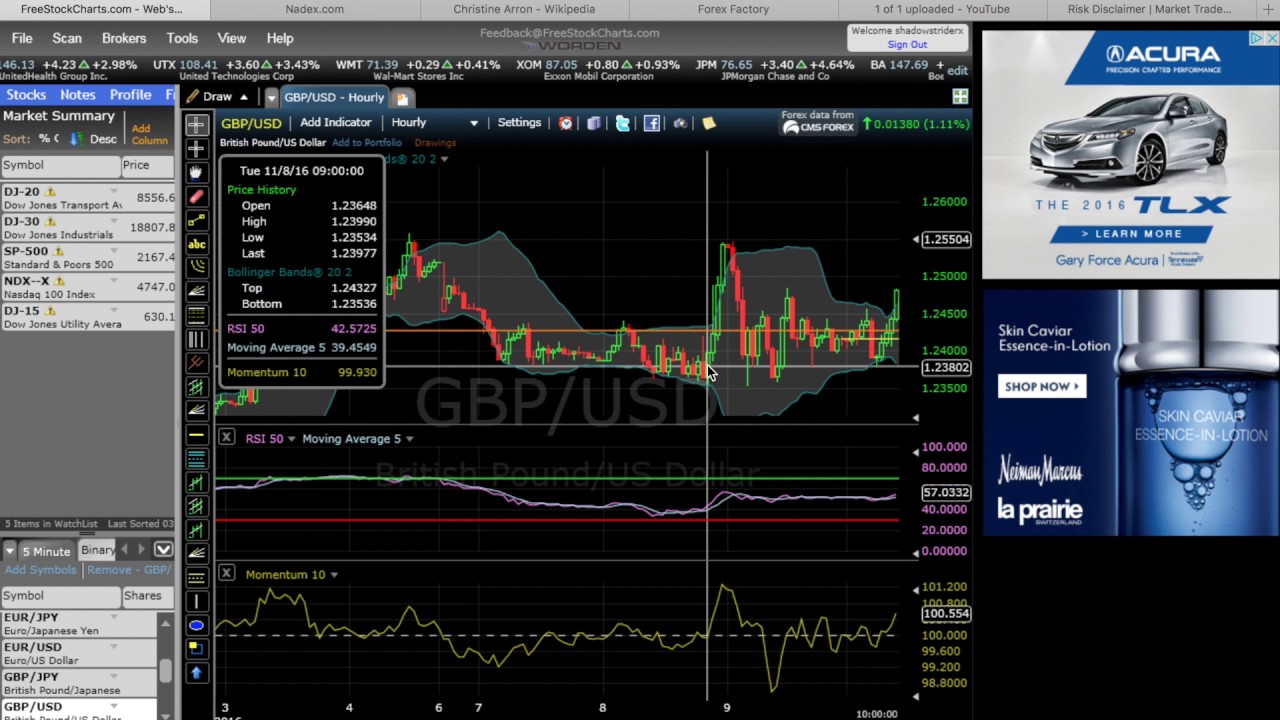Select the blue up arrow tool
The image size is (1280, 720).
(196, 673)
